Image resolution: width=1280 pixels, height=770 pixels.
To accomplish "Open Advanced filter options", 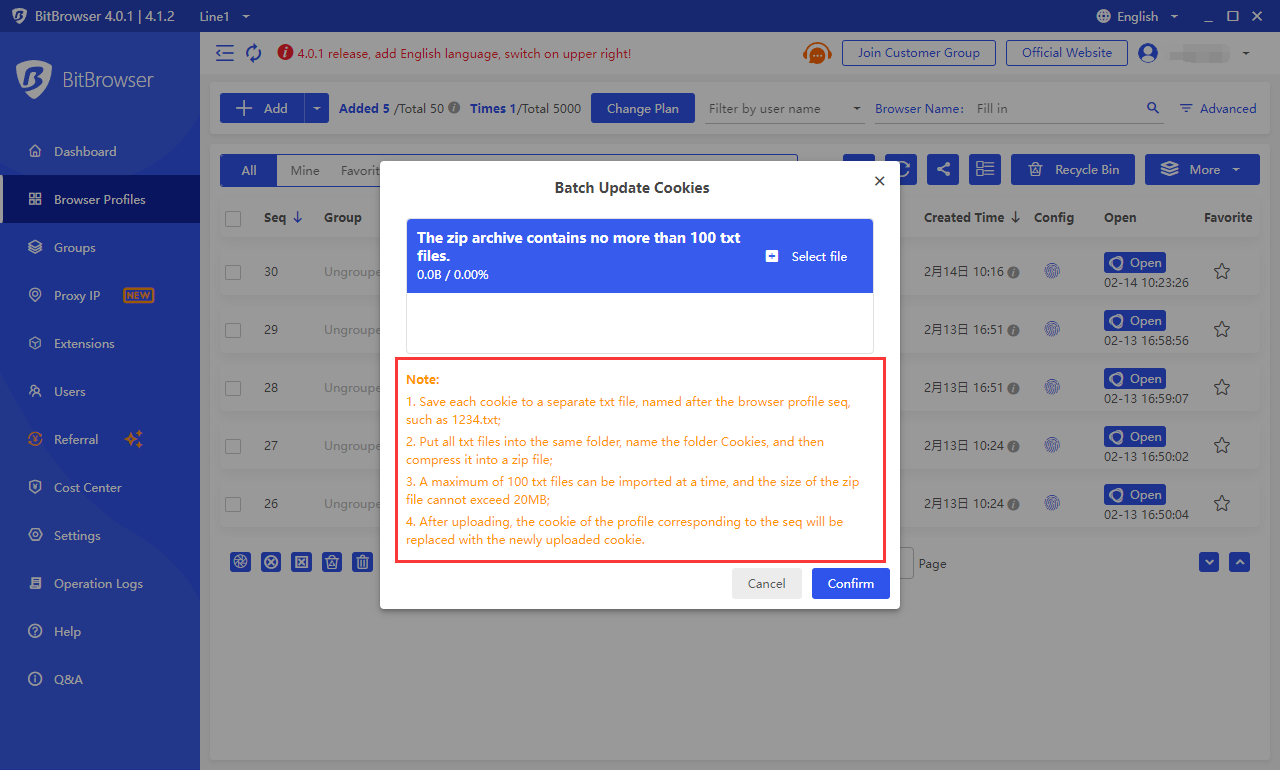I will coord(1218,109).
